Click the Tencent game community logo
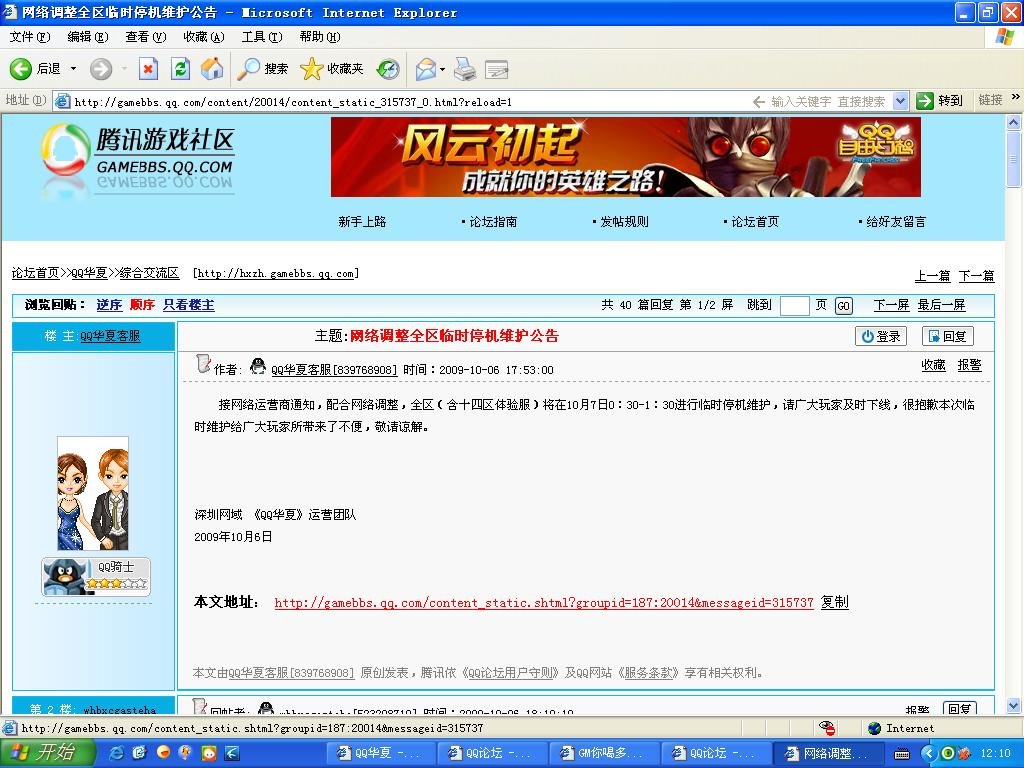This screenshot has width=1024, height=768. 138,158
